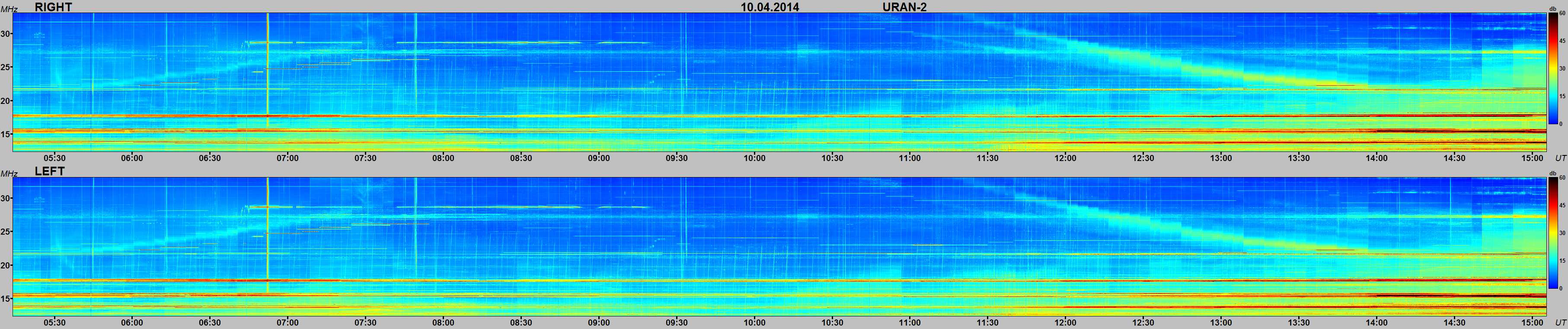Click the 20 MHz tick in LEFT panel
This screenshot has height=329, width=1568.
6,265
